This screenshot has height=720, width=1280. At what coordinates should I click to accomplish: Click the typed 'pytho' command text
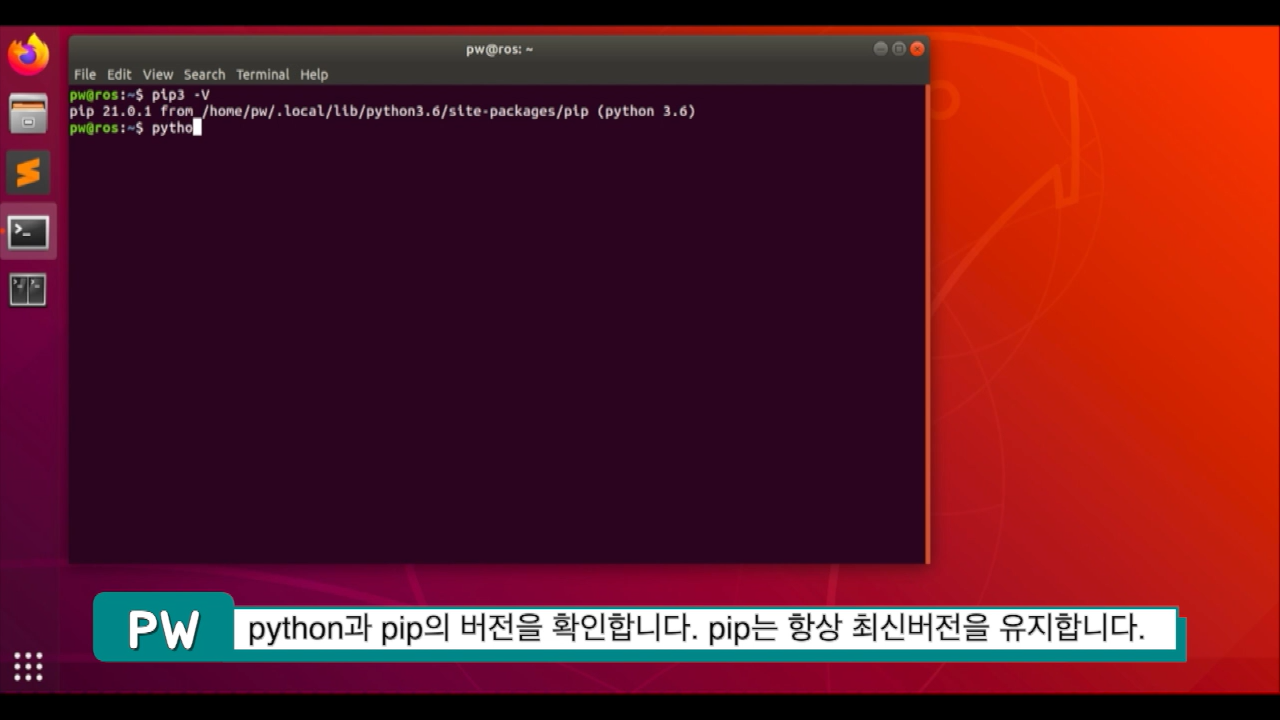[x=172, y=128]
